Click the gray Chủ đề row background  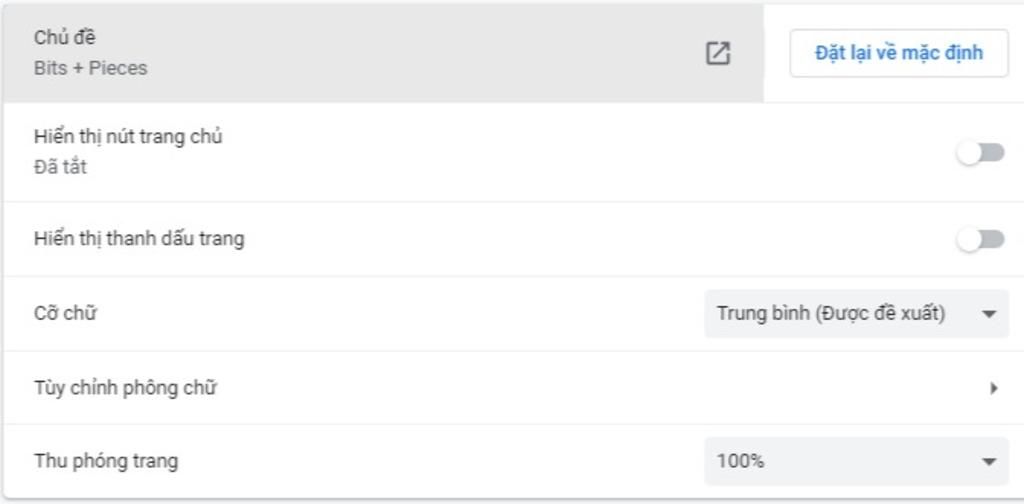click(x=383, y=53)
